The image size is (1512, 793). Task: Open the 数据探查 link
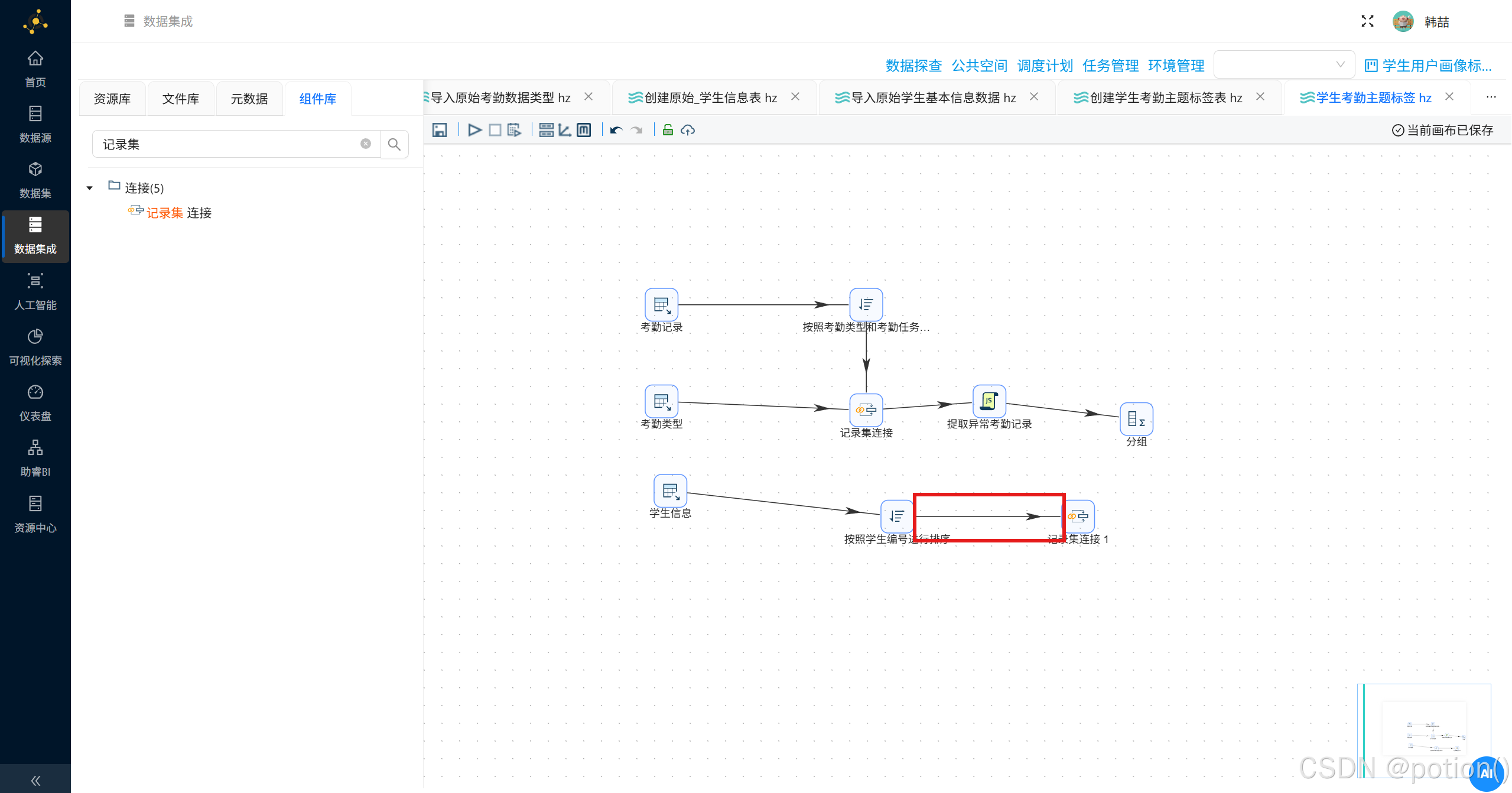coord(913,66)
